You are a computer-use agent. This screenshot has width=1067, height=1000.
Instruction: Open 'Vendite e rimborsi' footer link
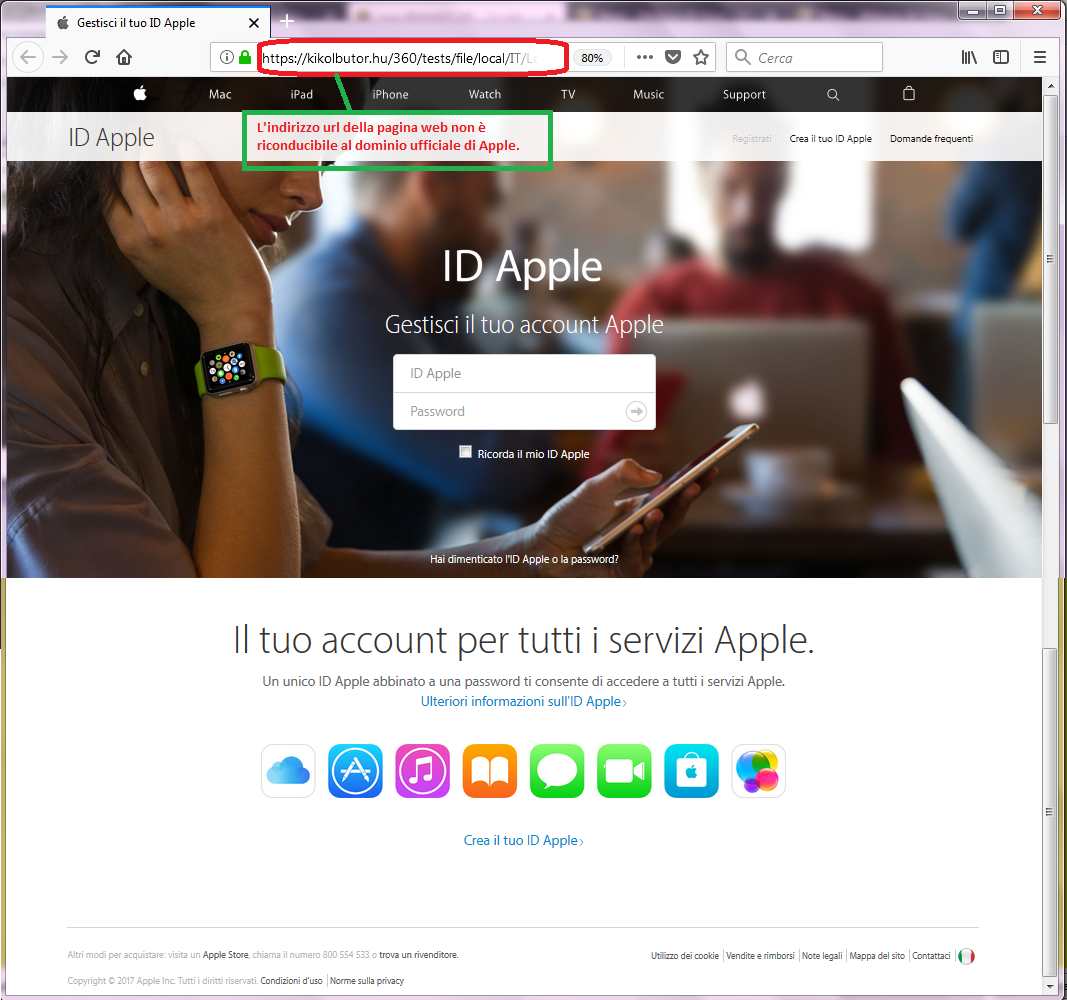click(x=760, y=956)
